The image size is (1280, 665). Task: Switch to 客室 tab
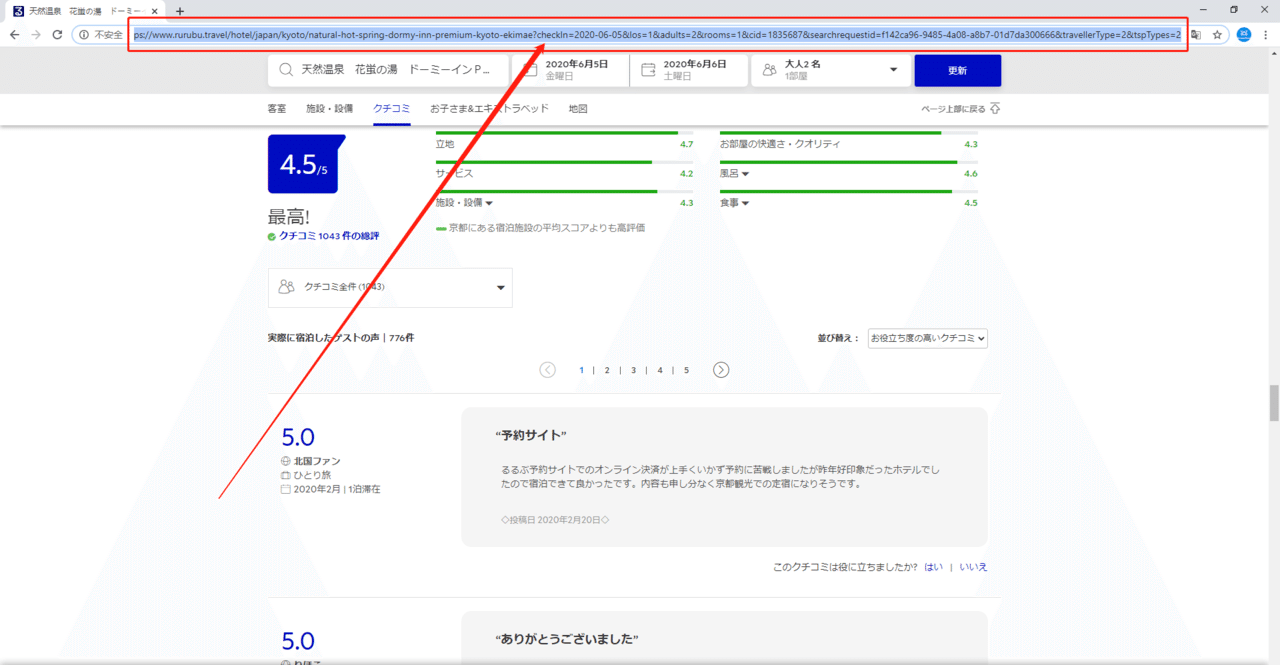click(277, 108)
